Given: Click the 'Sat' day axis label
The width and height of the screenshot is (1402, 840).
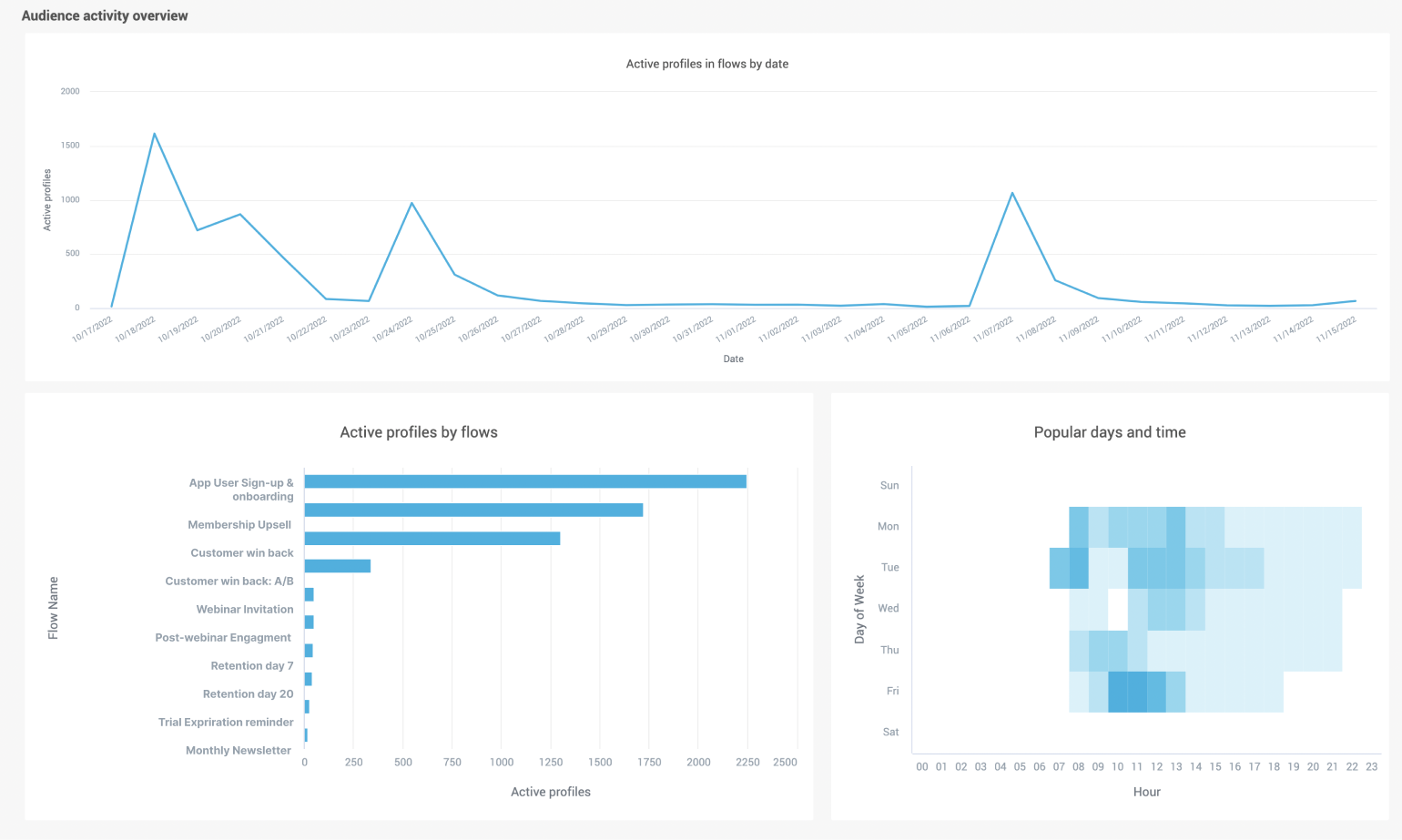Looking at the screenshot, I should coord(890,732).
